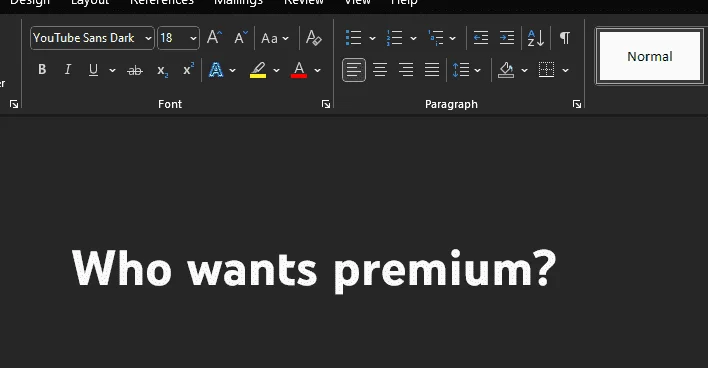Open shading color dropdown arrow
The height and width of the screenshot is (368, 708).
click(524, 70)
